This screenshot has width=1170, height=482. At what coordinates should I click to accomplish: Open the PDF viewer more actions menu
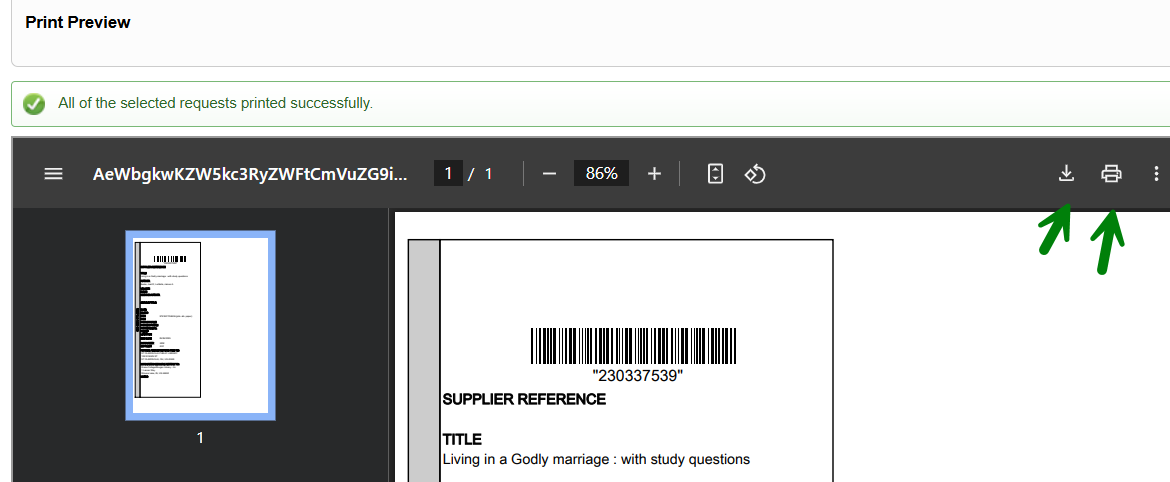pyautogui.click(x=1156, y=174)
